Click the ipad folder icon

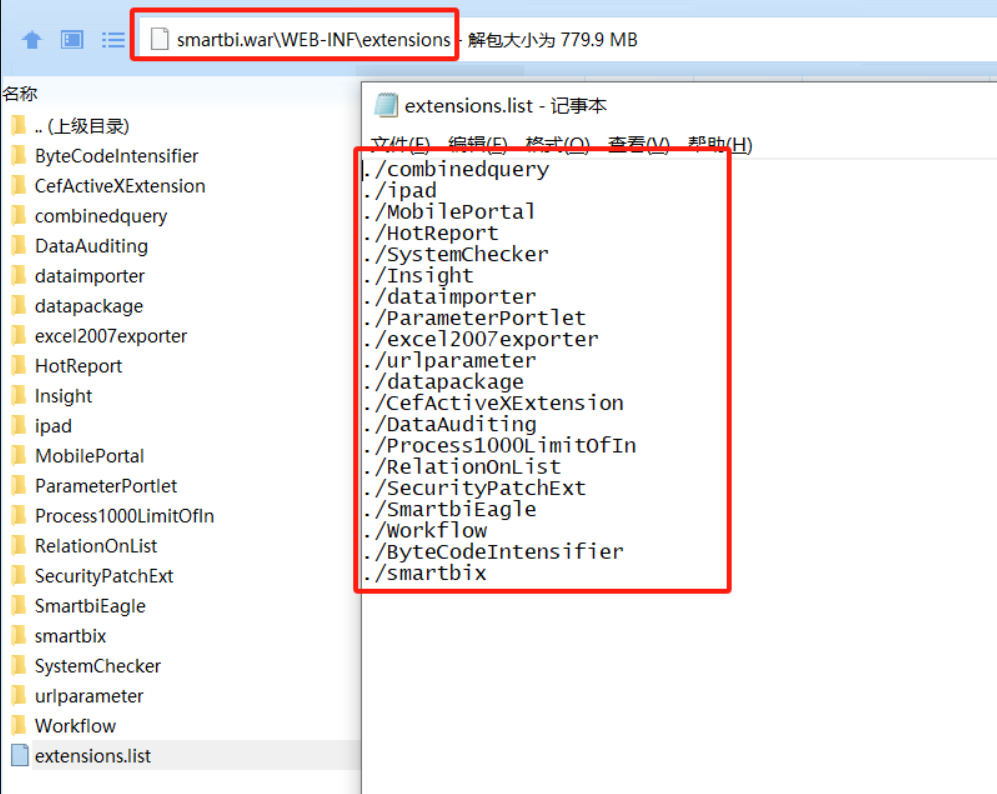pos(19,425)
